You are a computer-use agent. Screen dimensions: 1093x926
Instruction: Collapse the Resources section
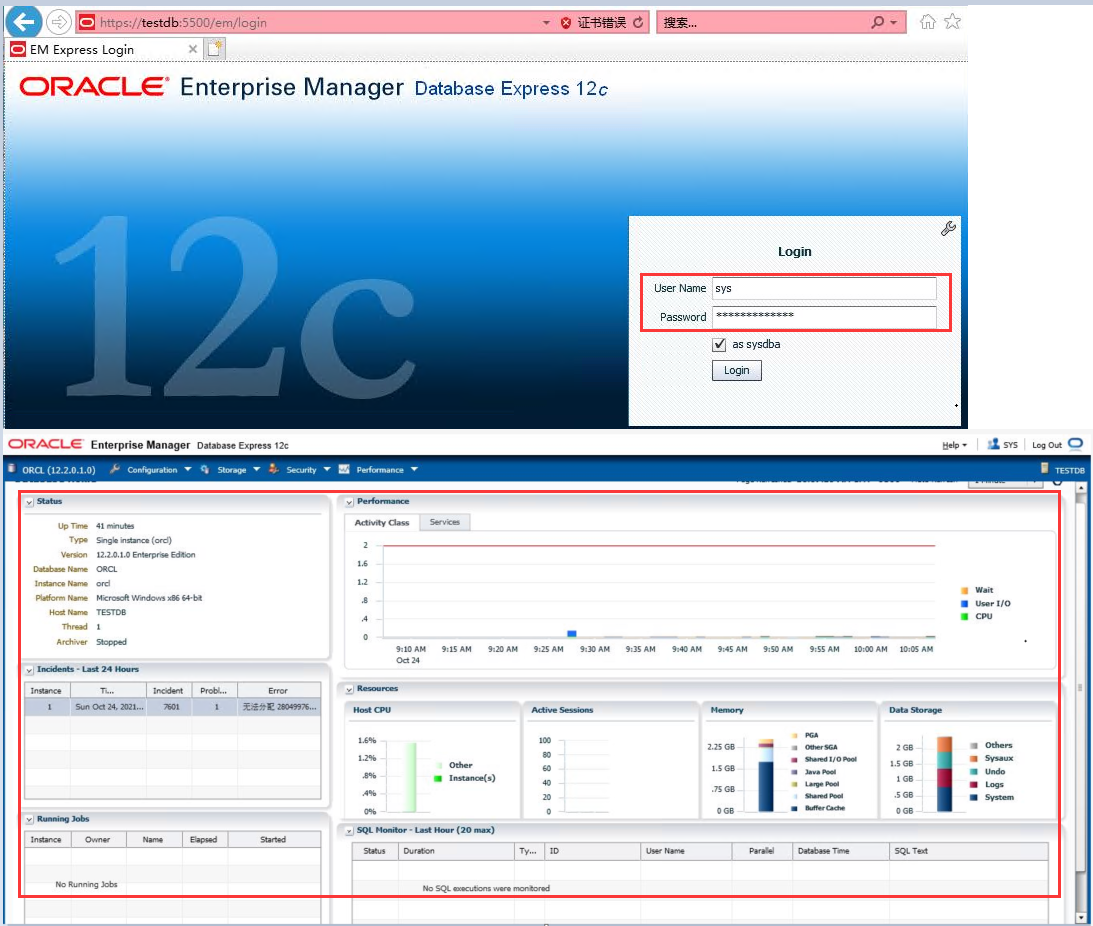pyautogui.click(x=349, y=689)
